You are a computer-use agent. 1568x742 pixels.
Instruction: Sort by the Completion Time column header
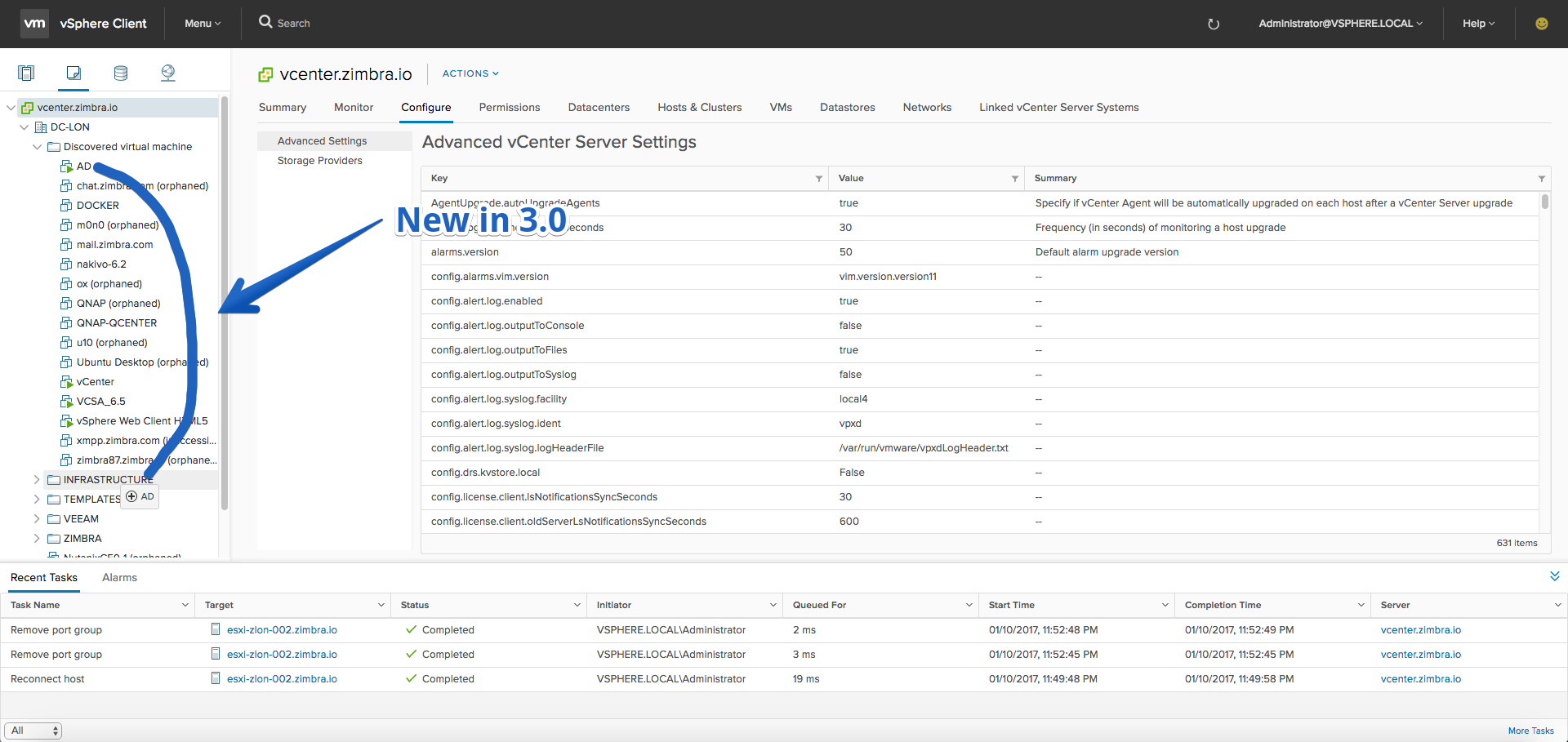tap(1223, 605)
